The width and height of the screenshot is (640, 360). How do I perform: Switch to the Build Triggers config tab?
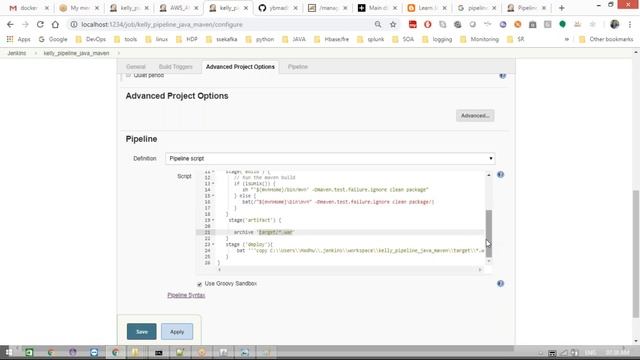[176, 67]
